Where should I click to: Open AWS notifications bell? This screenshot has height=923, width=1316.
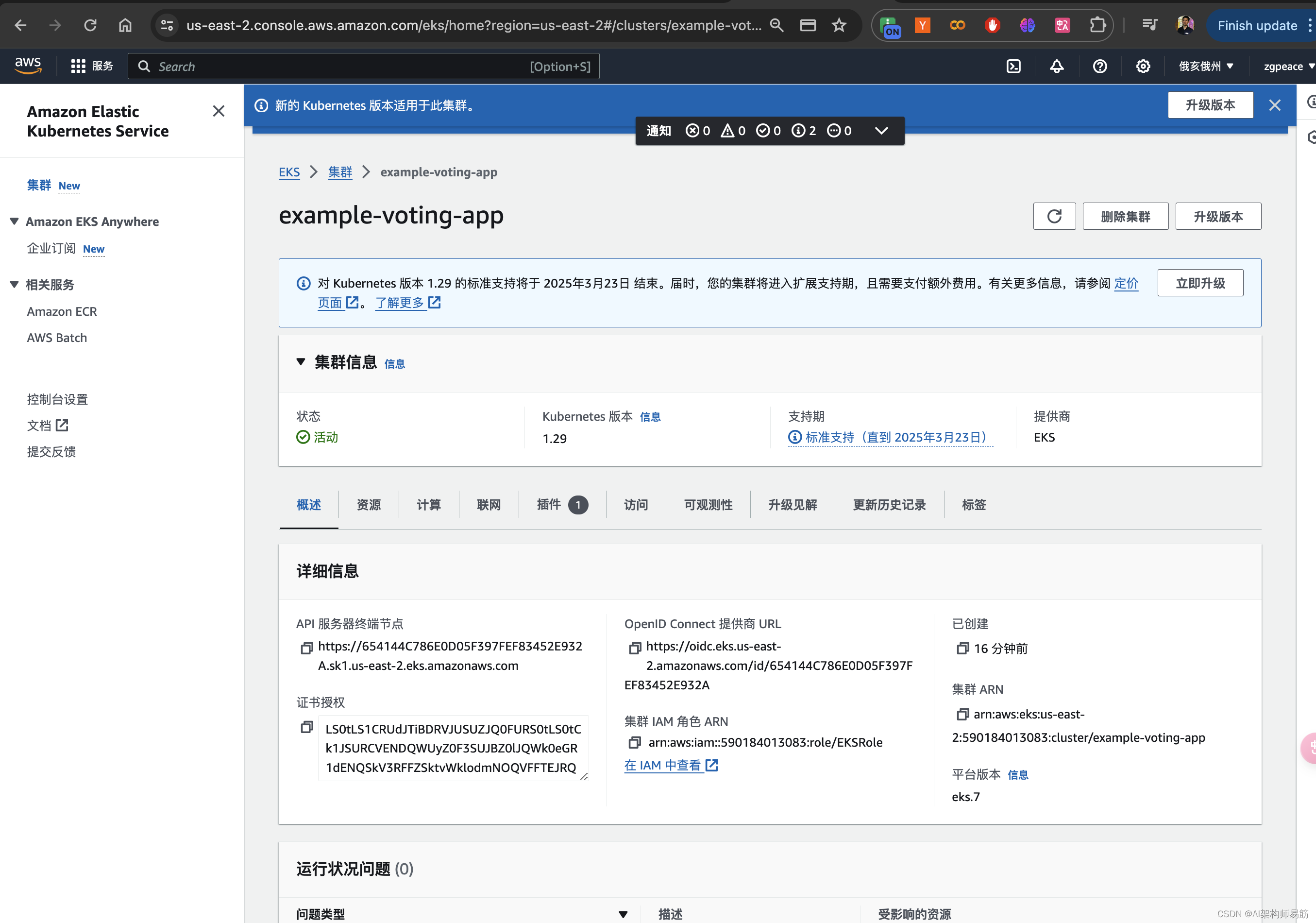[x=1056, y=67]
